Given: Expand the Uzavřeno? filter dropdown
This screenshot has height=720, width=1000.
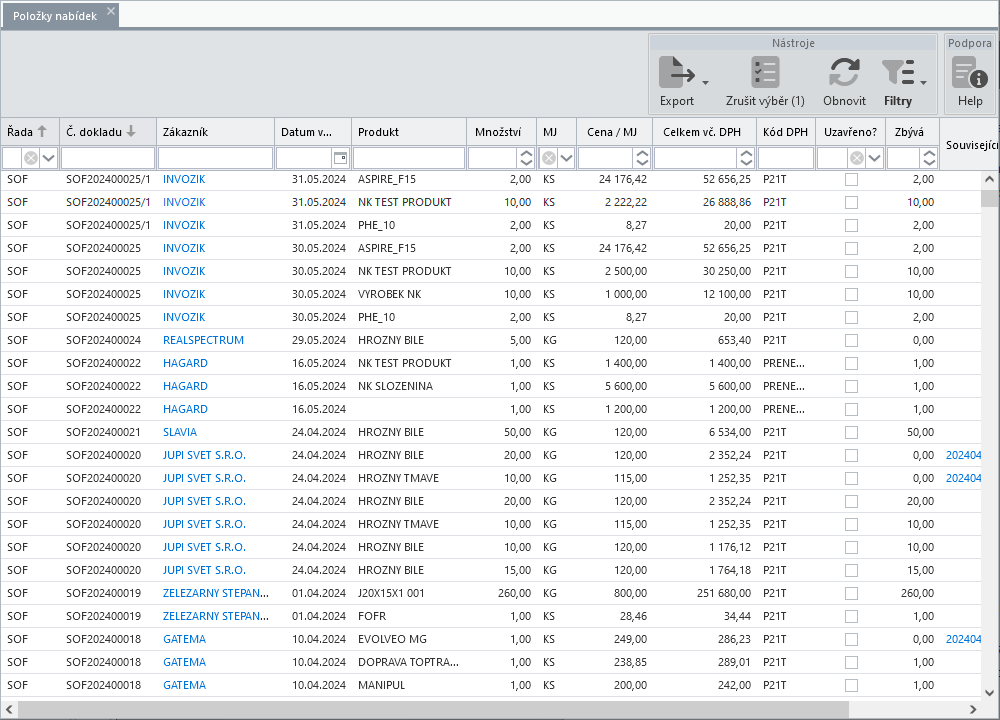Looking at the screenshot, I should pyautogui.click(x=875, y=158).
